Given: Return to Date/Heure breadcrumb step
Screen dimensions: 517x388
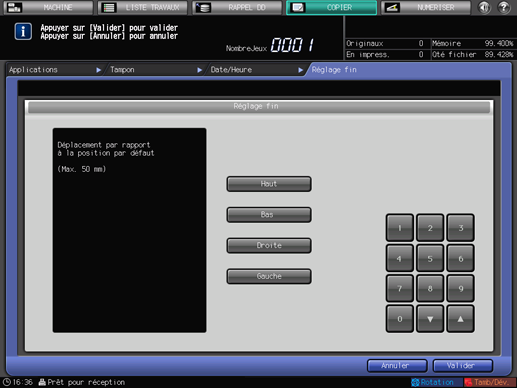Looking at the screenshot, I should 231,70.
